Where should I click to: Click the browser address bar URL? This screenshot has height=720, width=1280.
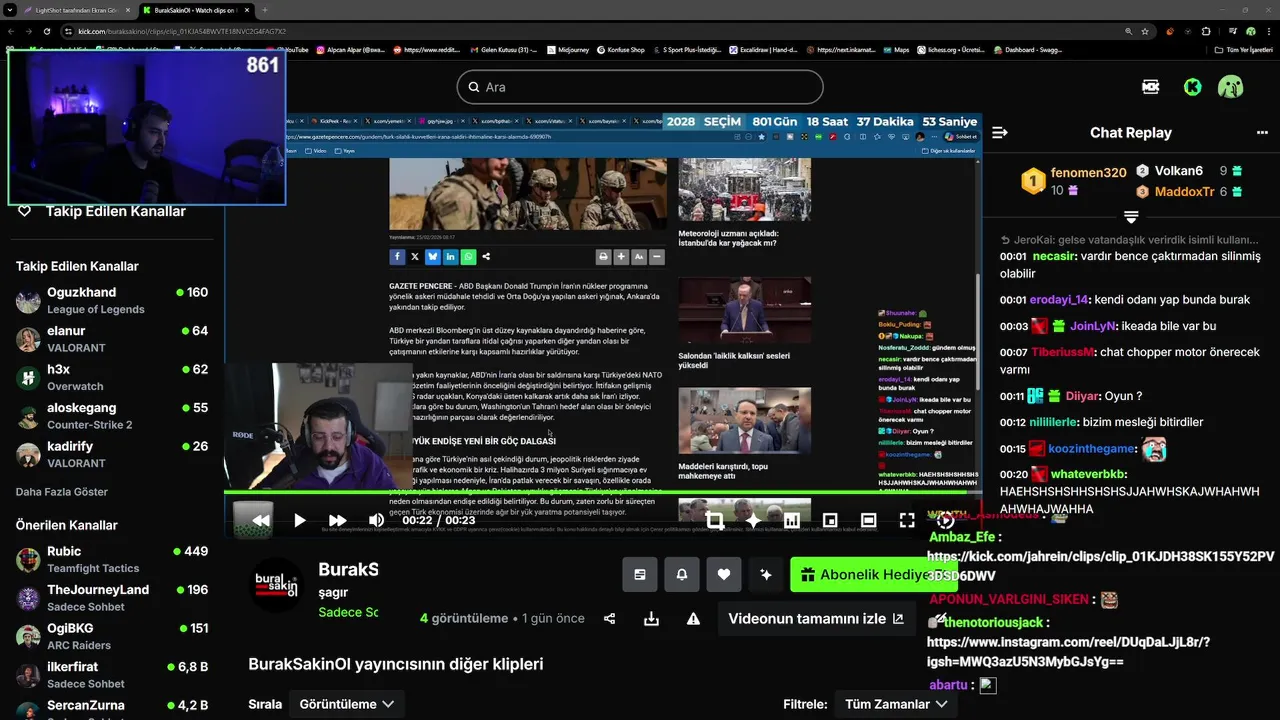pyautogui.click(x=182, y=31)
